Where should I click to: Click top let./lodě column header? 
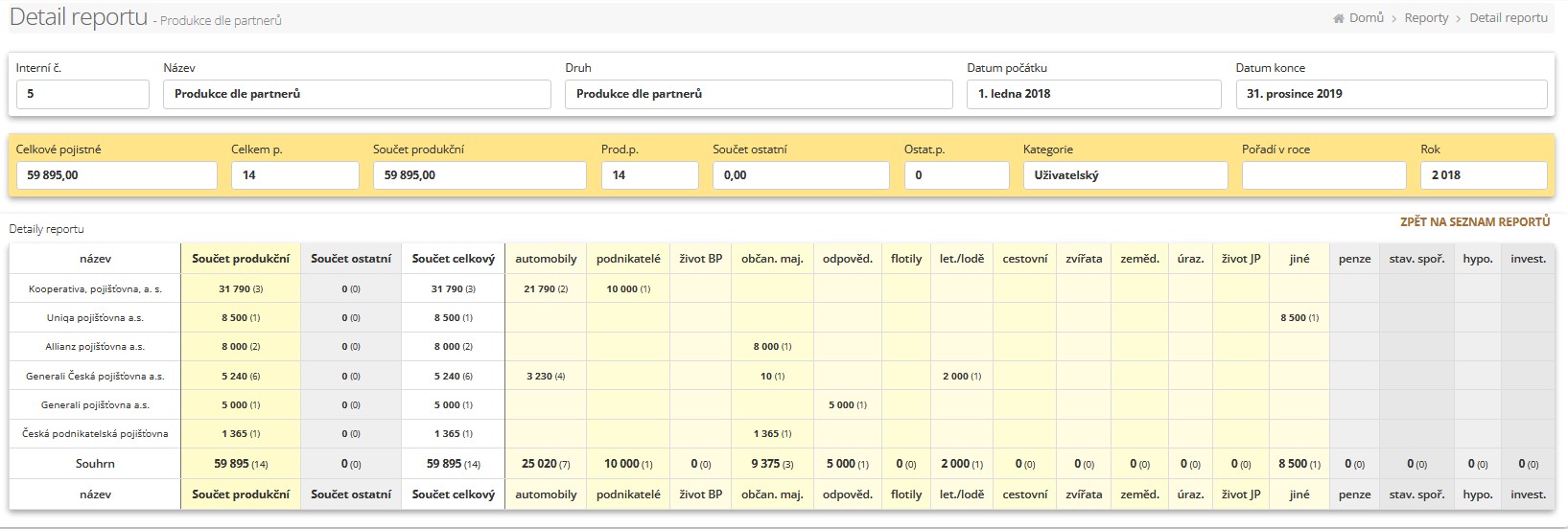point(962,259)
